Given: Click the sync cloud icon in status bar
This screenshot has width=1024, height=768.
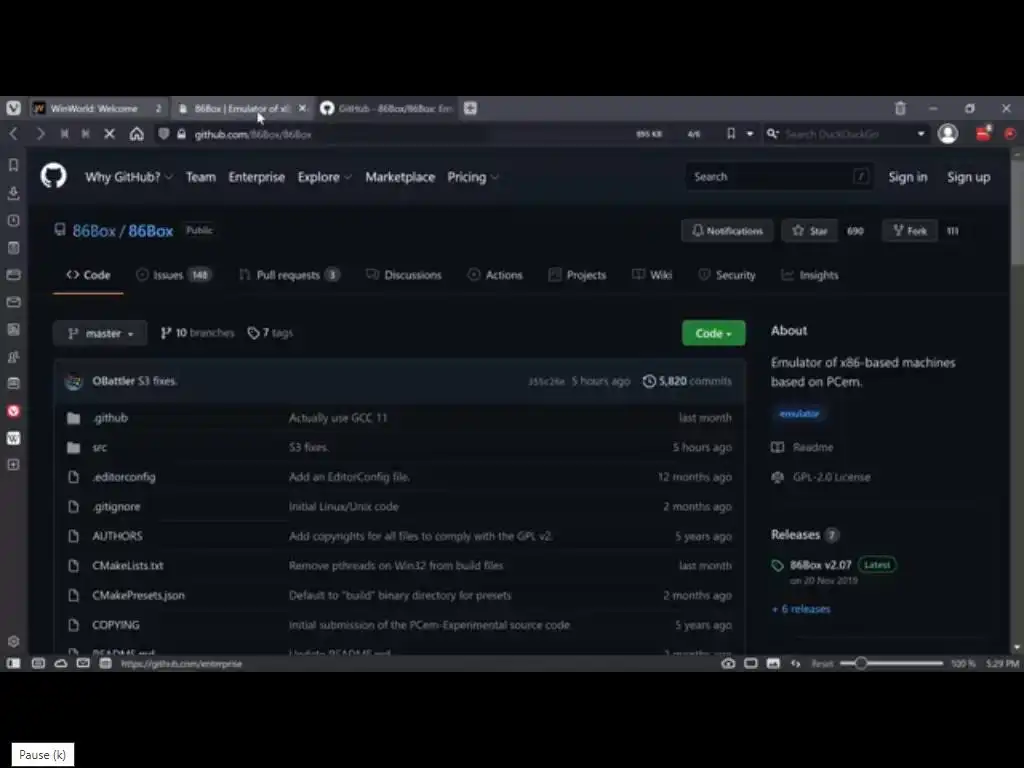Looking at the screenshot, I should click(61, 664).
